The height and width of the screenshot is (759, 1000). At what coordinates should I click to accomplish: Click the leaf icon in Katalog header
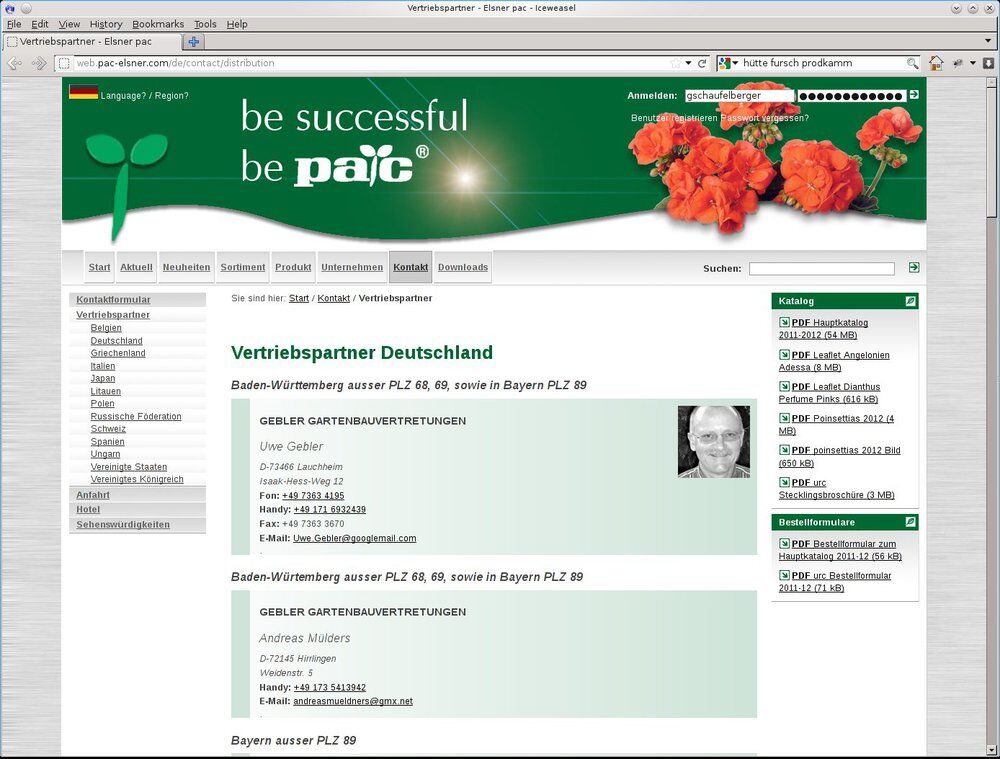pyautogui.click(x=910, y=301)
